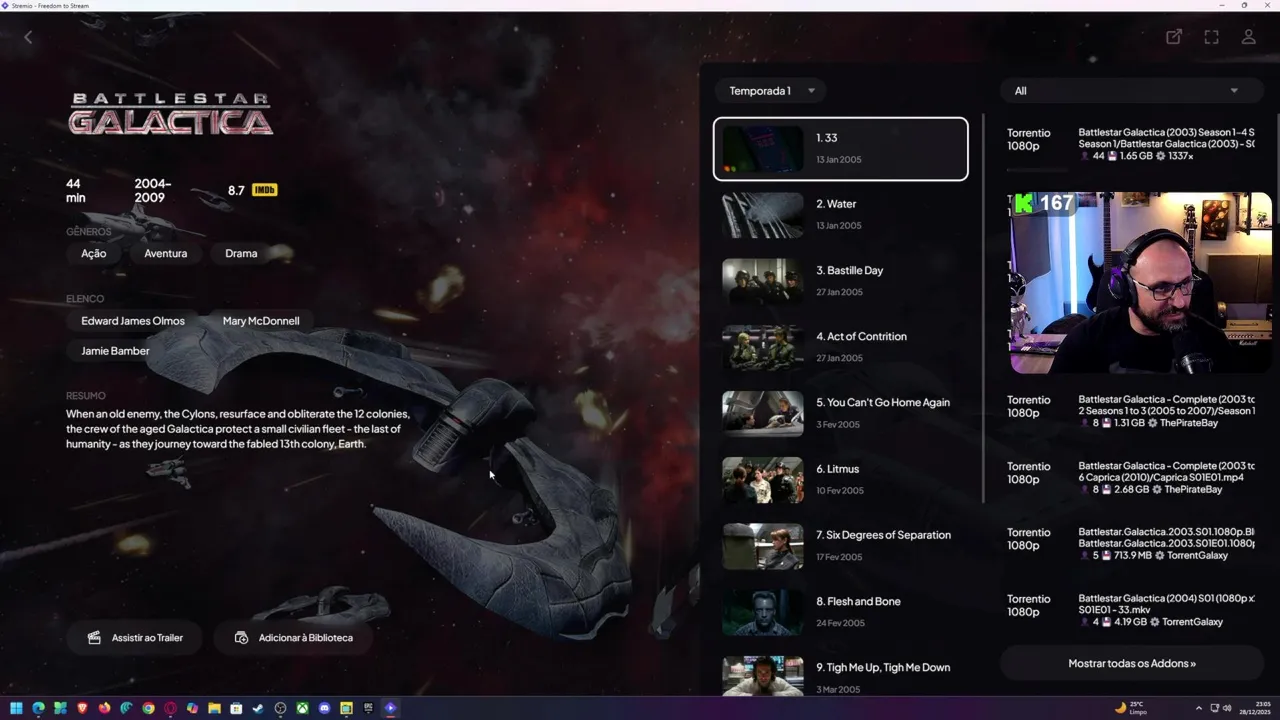Click the Stremio taskbar icon
This screenshot has height=720, width=1280.
[x=390, y=708]
